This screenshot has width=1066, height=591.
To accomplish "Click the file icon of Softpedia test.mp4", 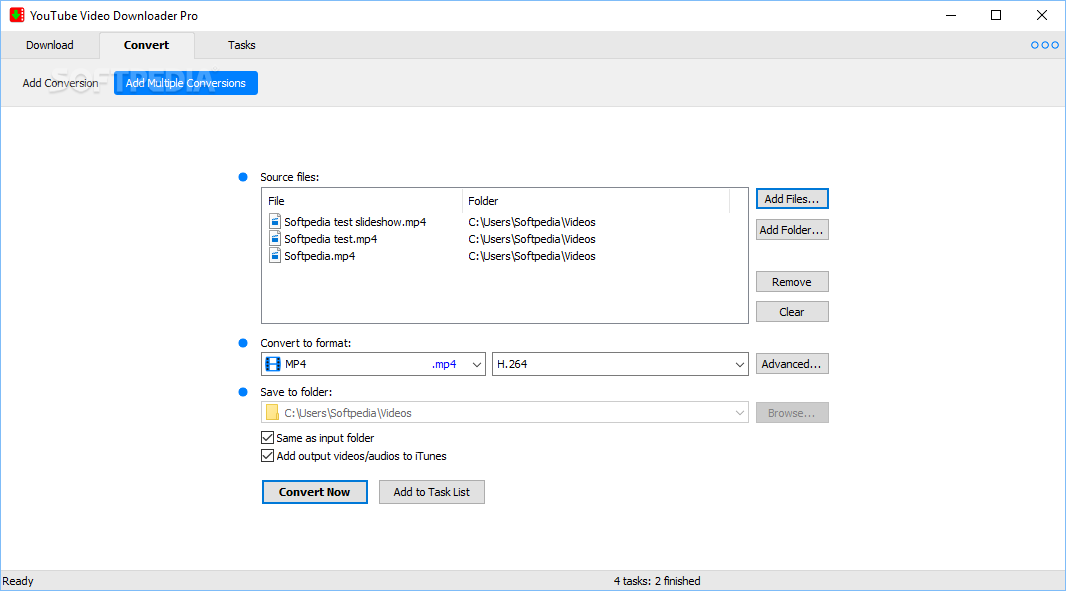I will click(x=275, y=239).
